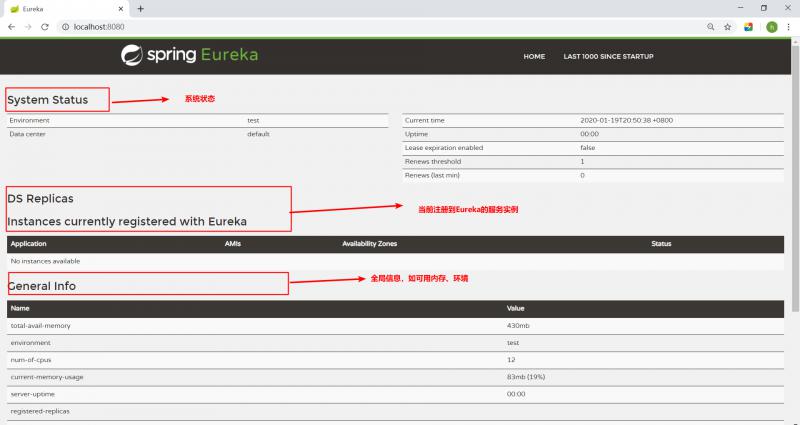Viewport: 800px width, 425px height.
Task: Click the 430mb value
Action: click(518, 326)
